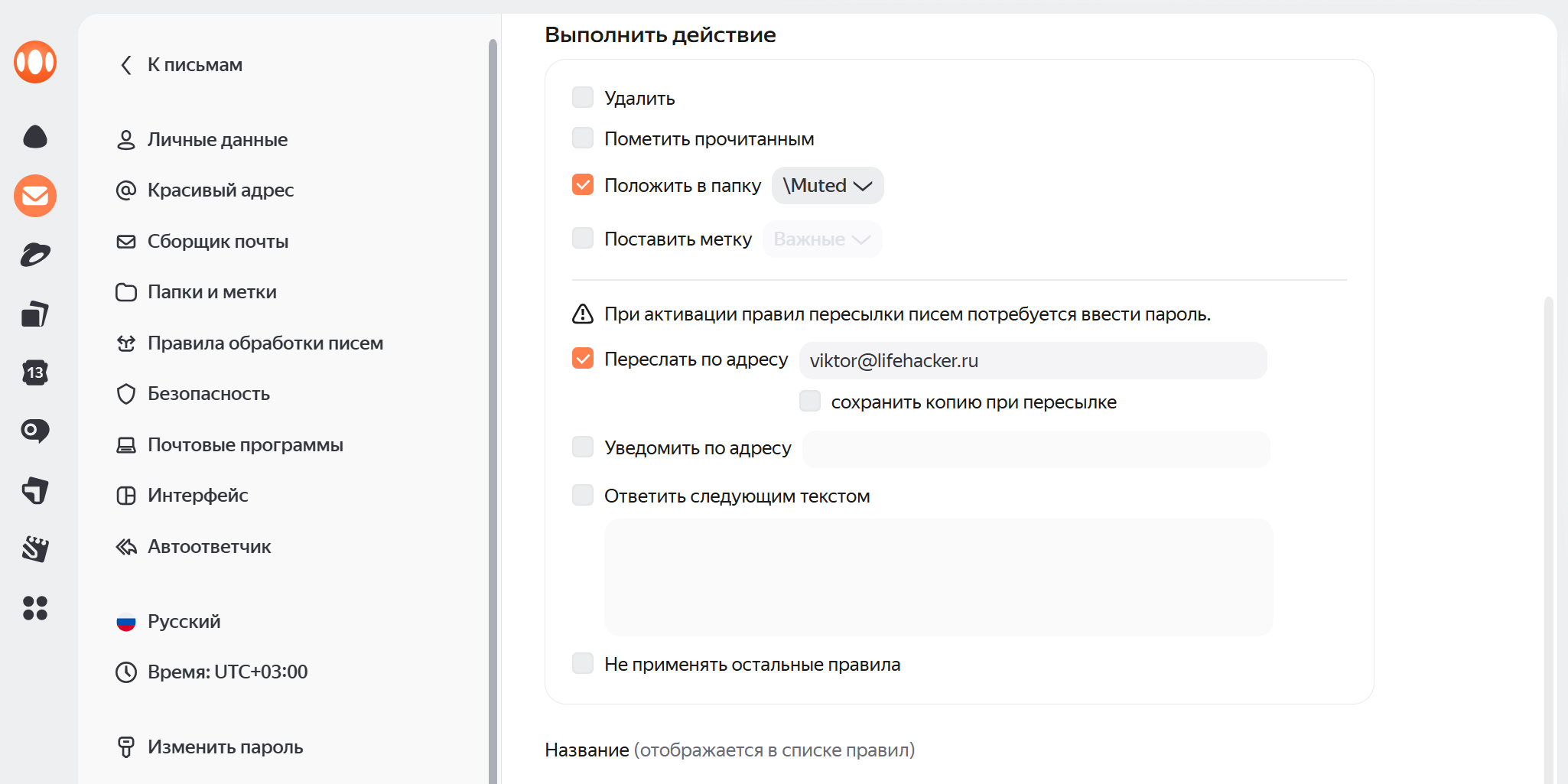This screenshot has height=784, width=1568.
Task: Click the reply-all icon for Автоответчик
Action: click(126, 547)
